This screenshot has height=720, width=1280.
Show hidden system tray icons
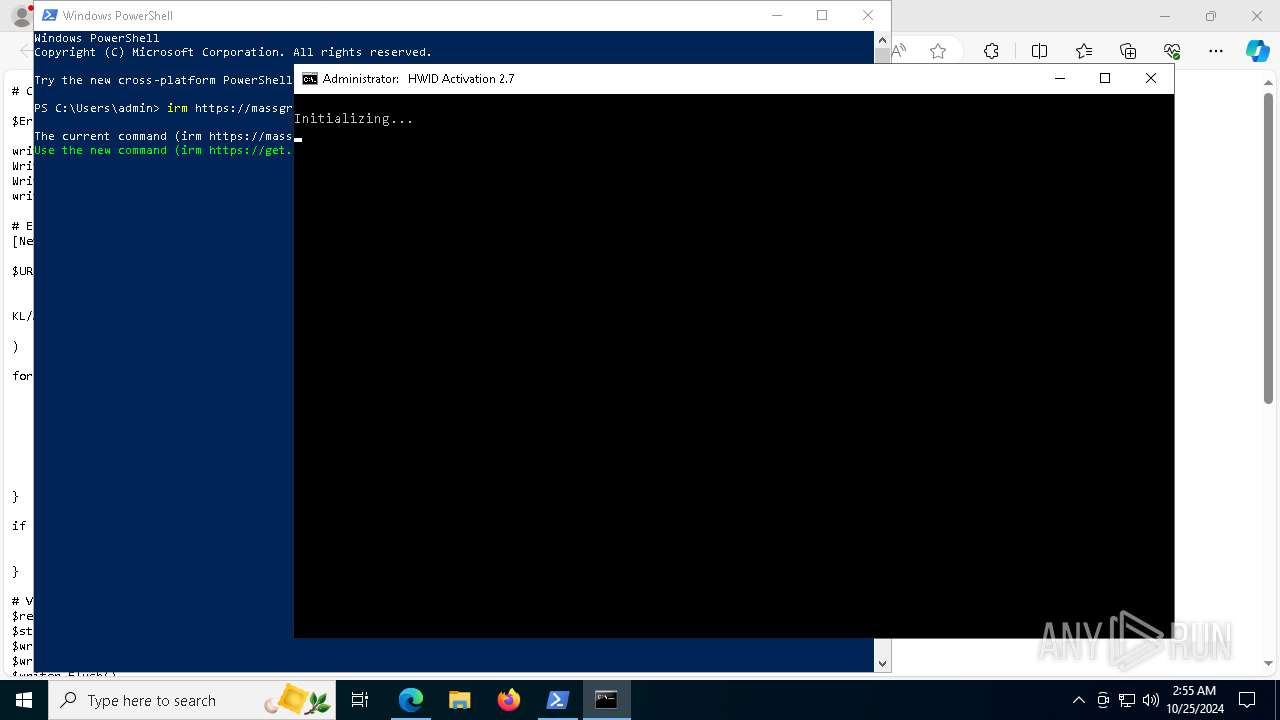pyautogui.click(x=1079, y=700)
